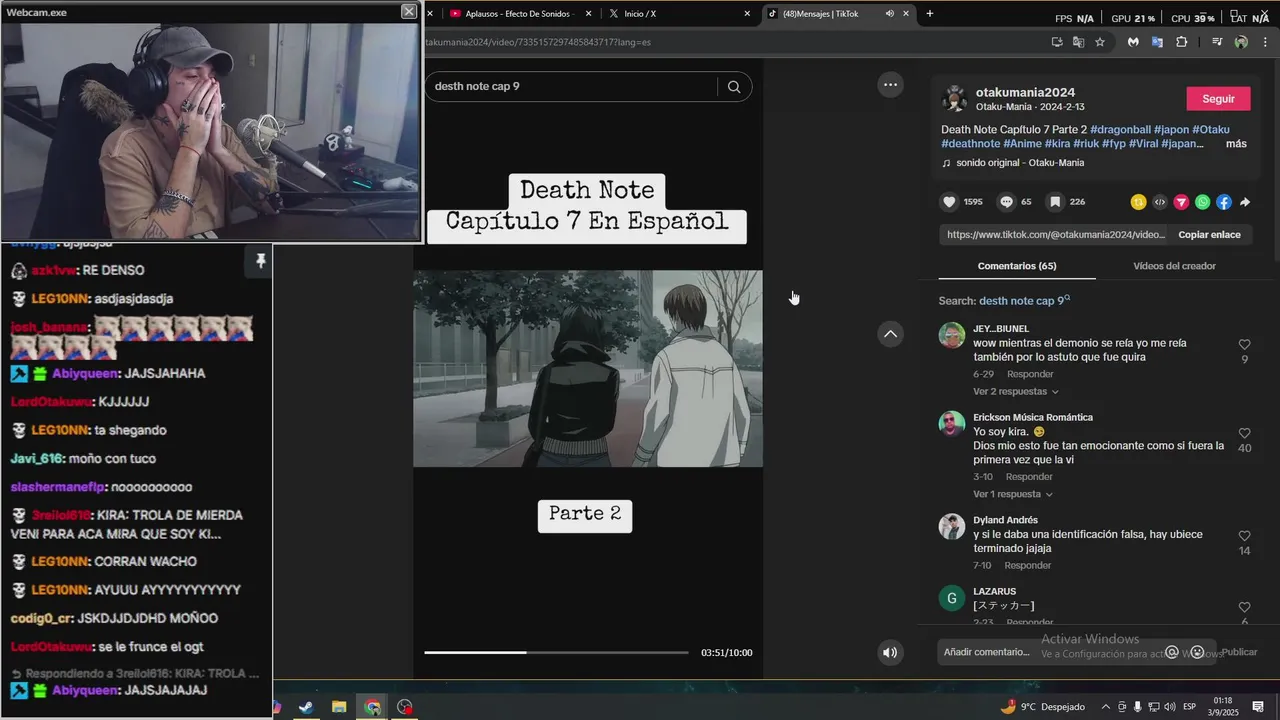
Task: Open the taskbar volume speaker icon
Action: tap(1171, 707)
